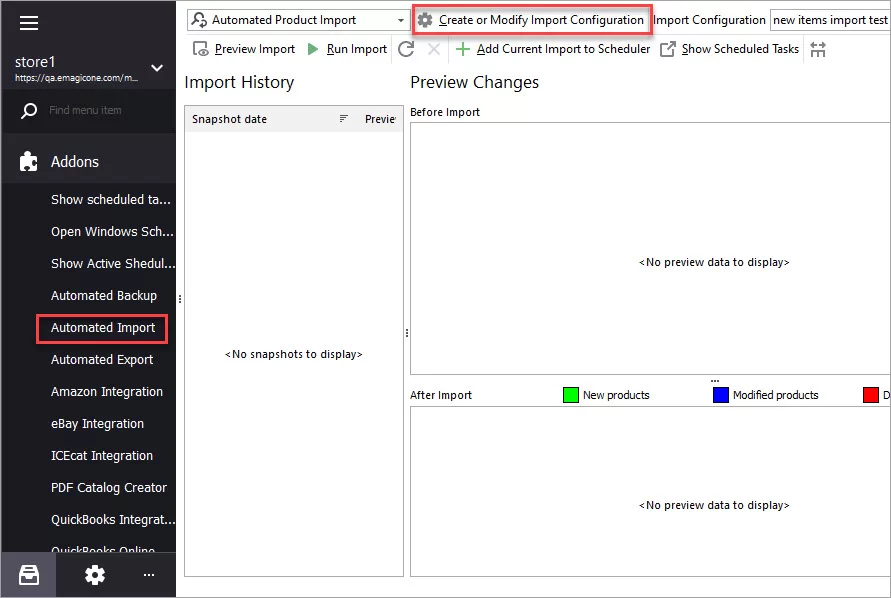
Task: Click the red legend color swatch
Action: click(x=871, y=394)
